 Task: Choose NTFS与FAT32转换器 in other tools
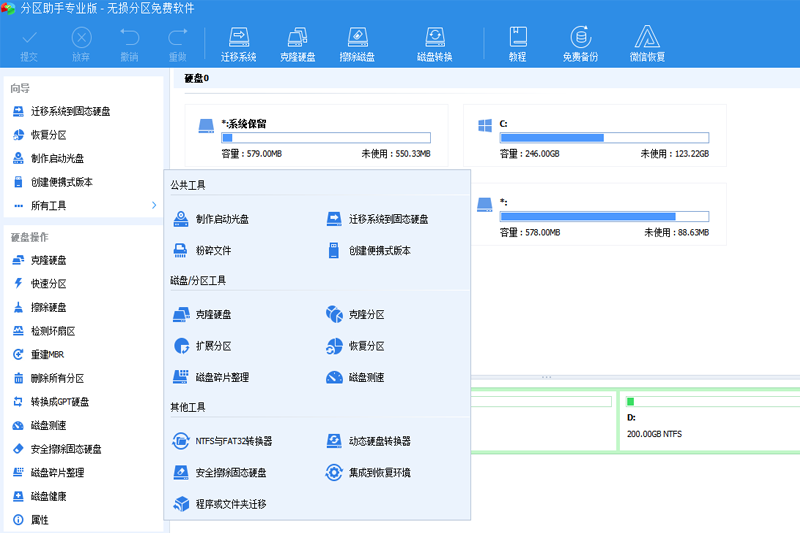coord(233,440)
